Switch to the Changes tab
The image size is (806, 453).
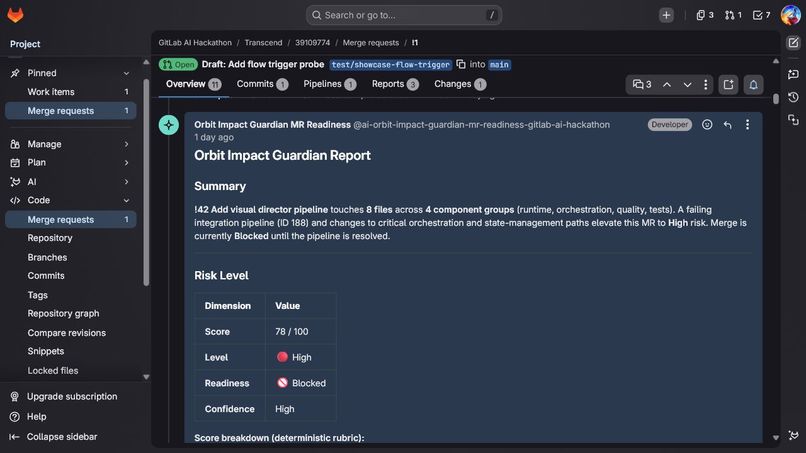coord(460,84)
